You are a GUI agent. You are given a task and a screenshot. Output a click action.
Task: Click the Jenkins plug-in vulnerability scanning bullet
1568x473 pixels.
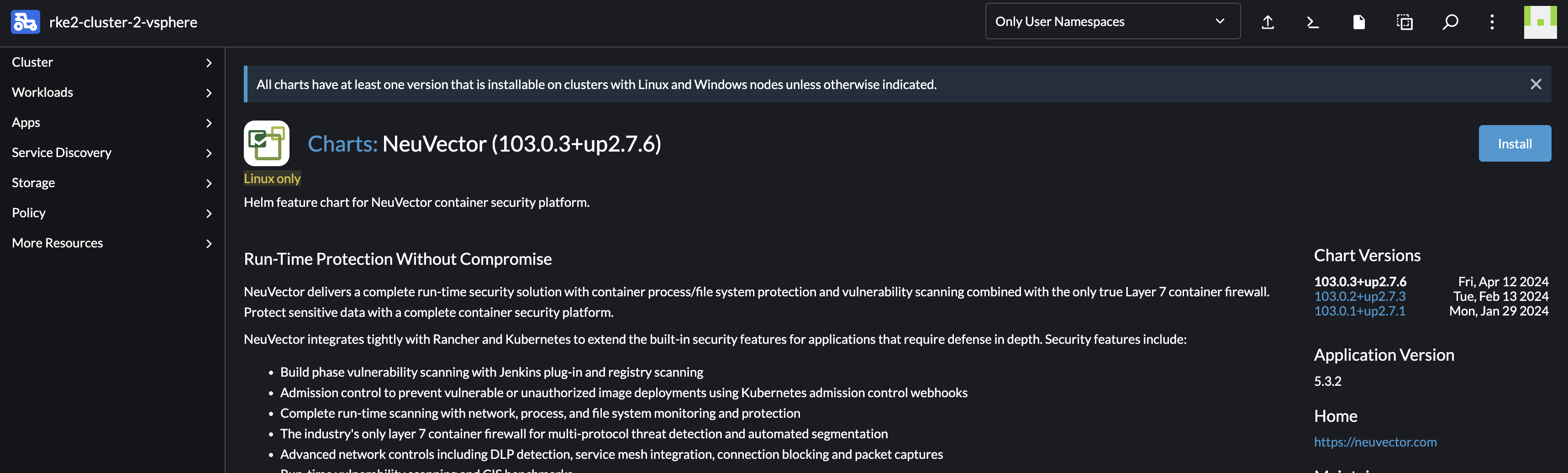point(491,372)
